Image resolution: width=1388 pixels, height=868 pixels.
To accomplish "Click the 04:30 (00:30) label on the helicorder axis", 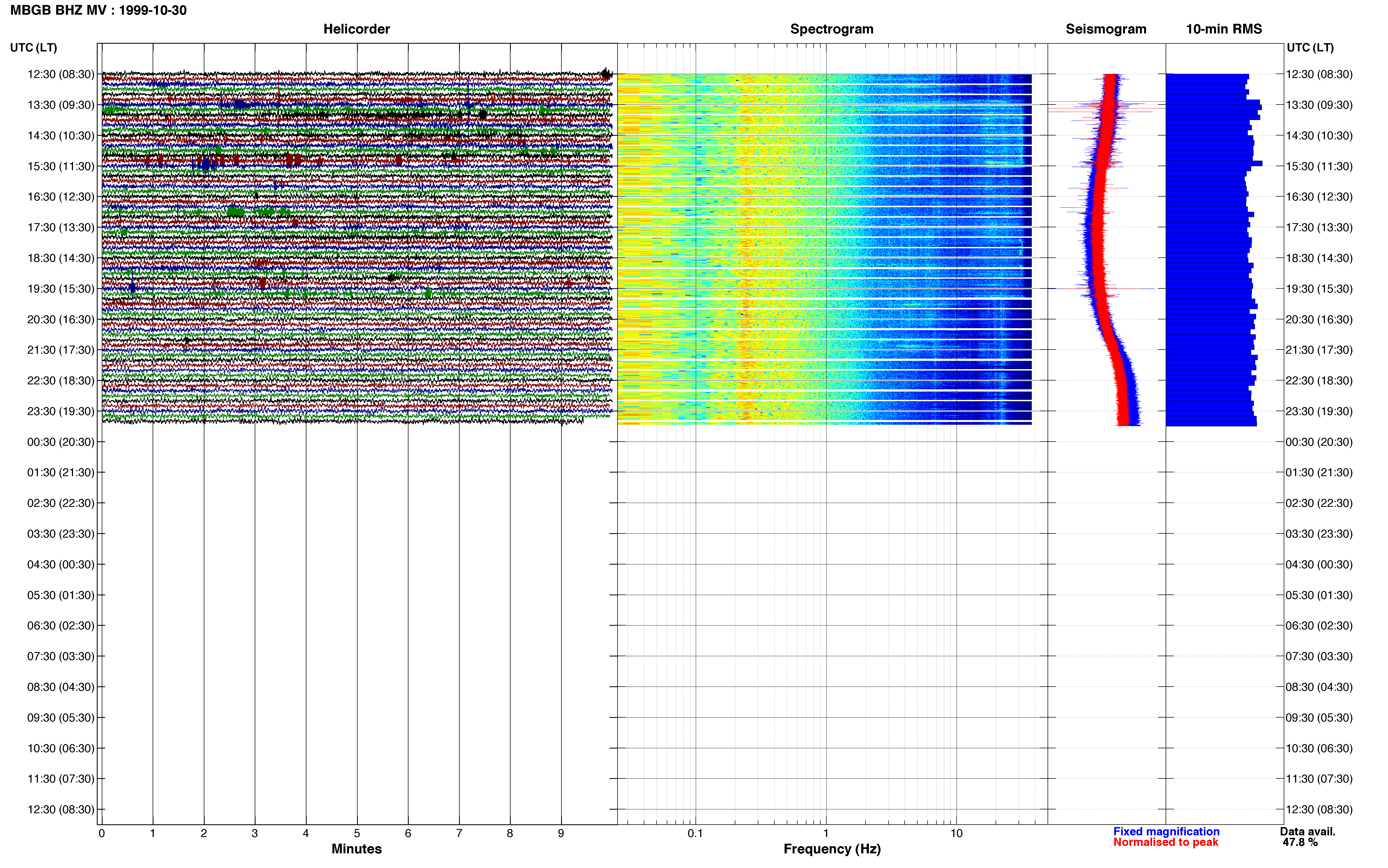I will [61, 564].
